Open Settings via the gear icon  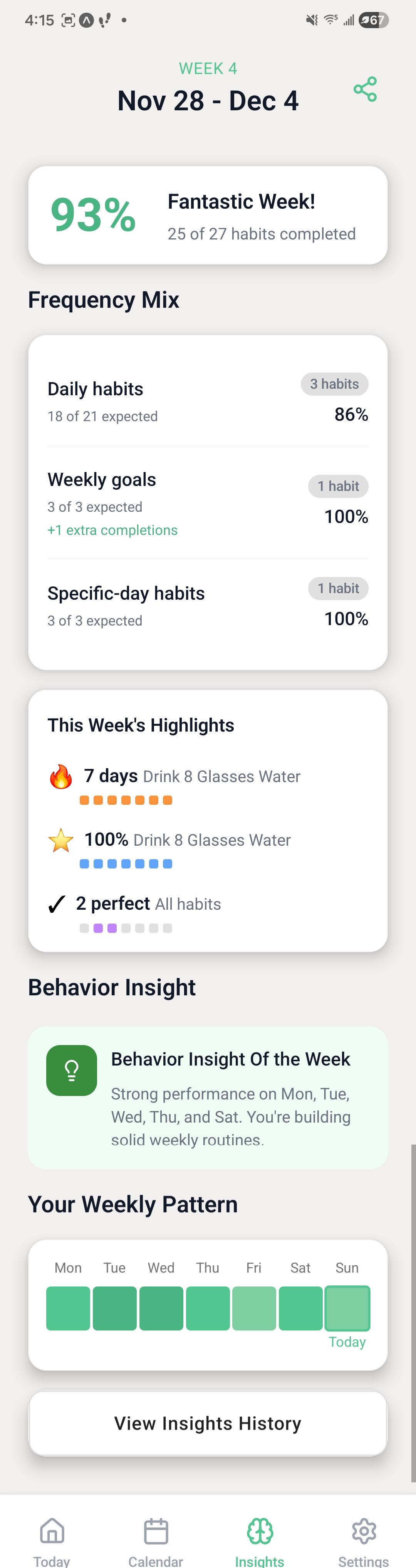364,1530
